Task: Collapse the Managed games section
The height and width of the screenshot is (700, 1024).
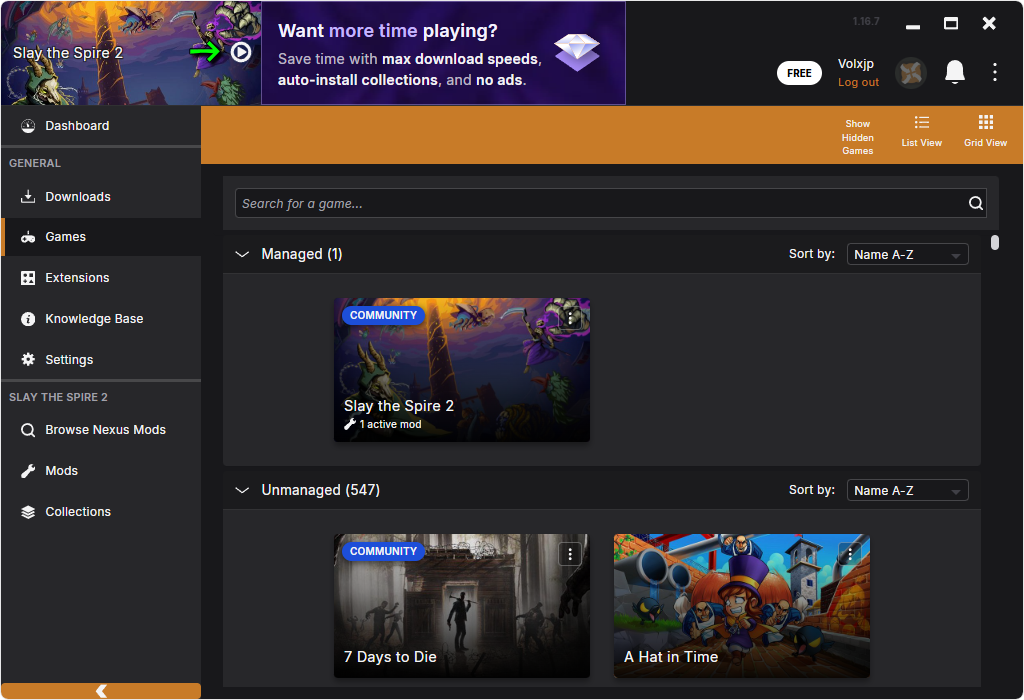Action: pos(241,255)
